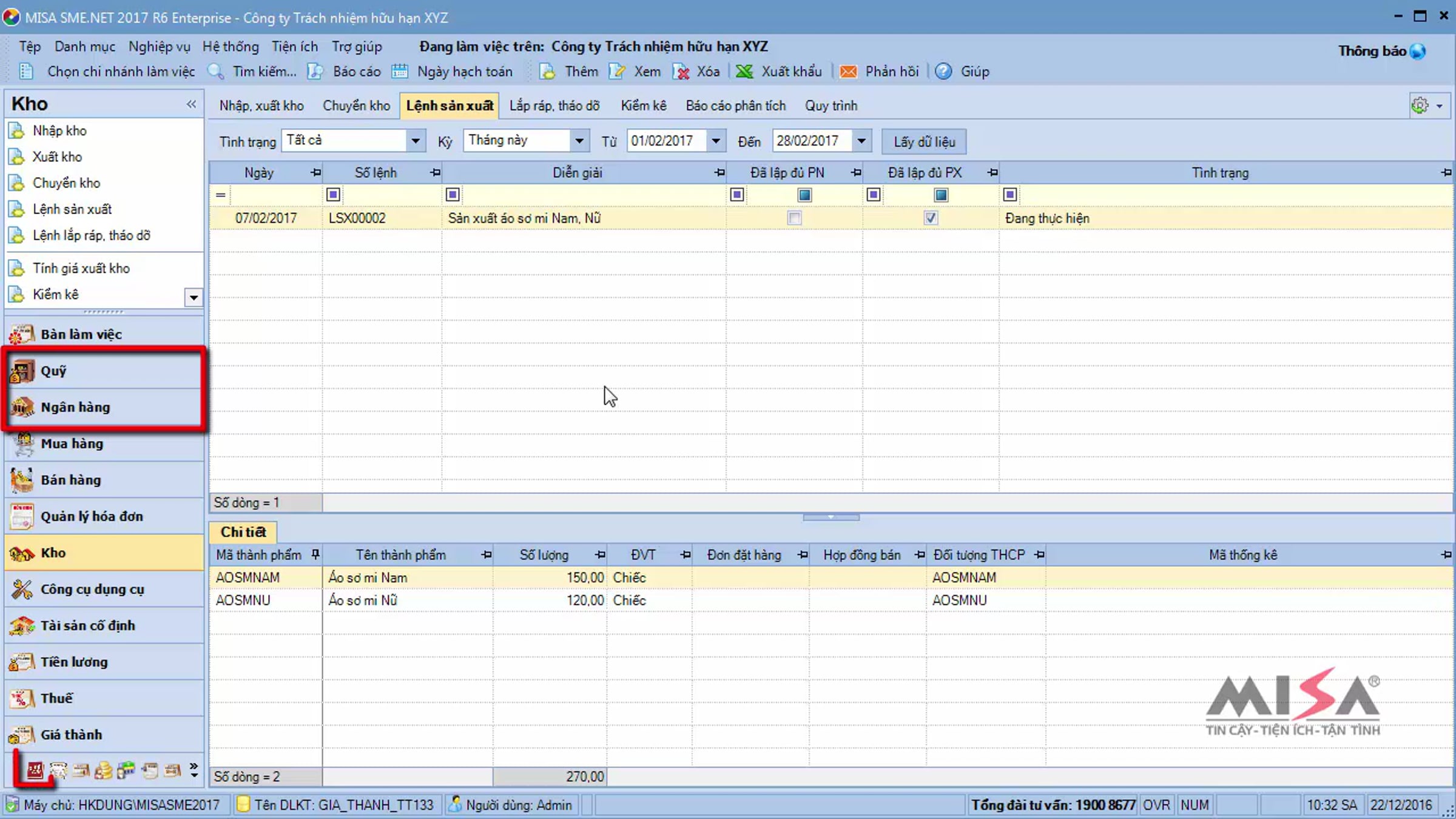1456x819 pixels.
Task: Open the Nghiệp vụ menu
Action: point(160,47)
